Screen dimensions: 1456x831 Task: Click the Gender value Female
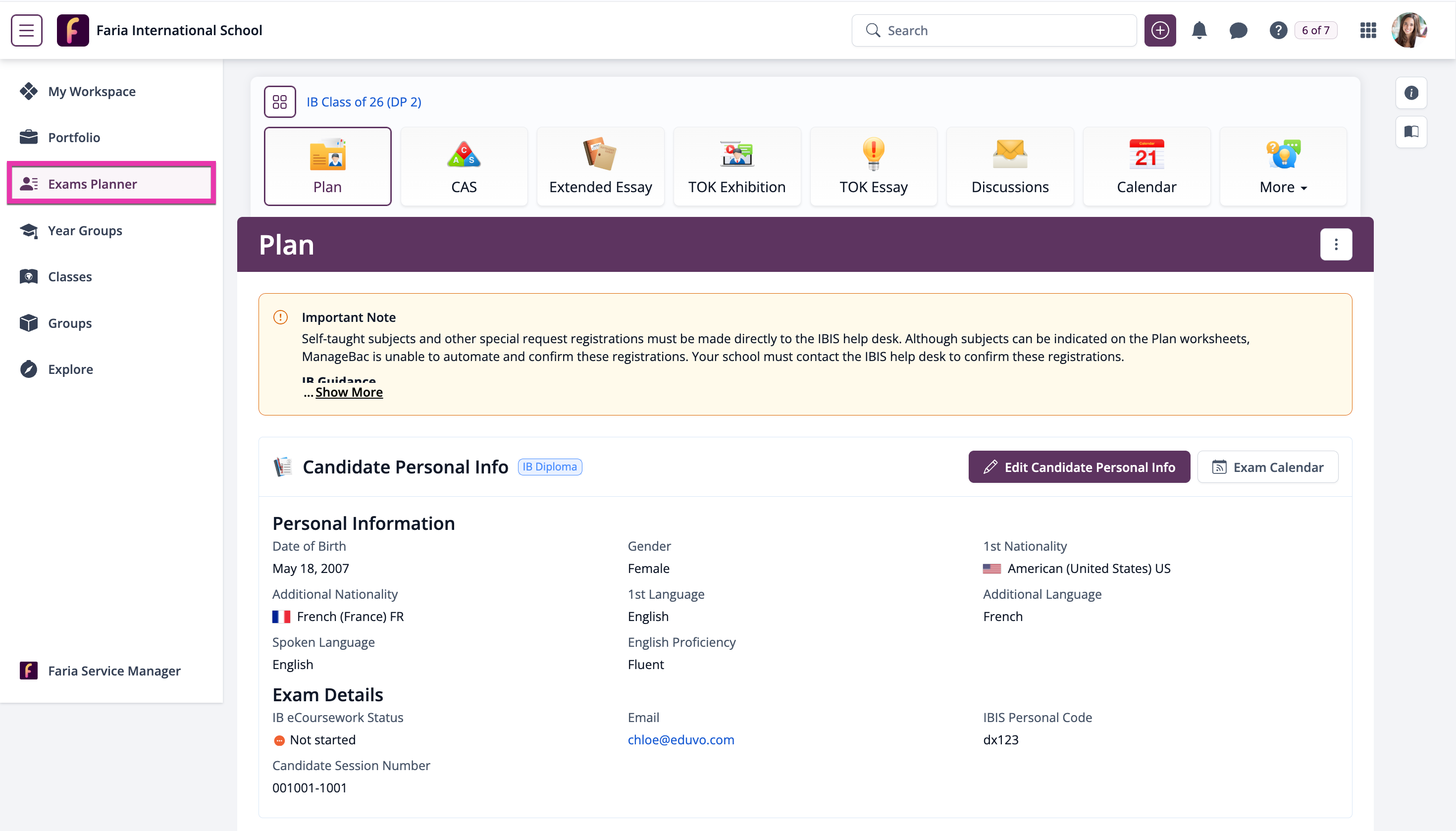pos(648,569)
